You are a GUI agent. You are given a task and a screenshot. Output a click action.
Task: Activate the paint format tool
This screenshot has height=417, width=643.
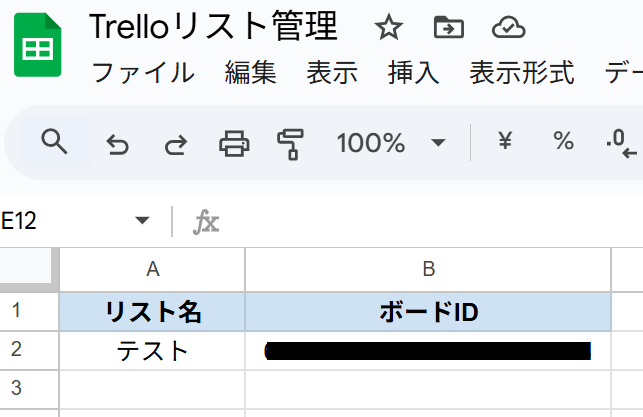(291, 144)
